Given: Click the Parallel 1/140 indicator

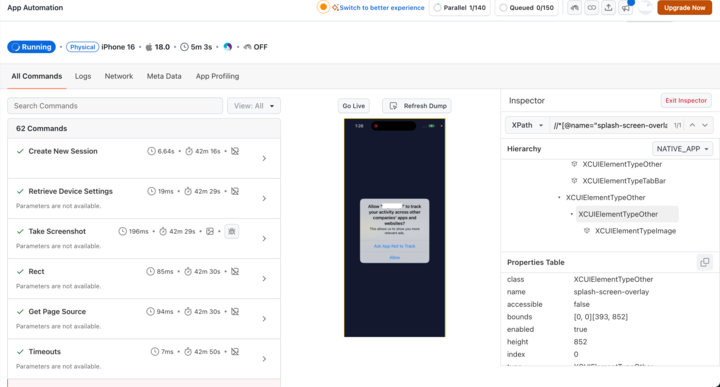Looking at the screenshot, I should point(460,8).
